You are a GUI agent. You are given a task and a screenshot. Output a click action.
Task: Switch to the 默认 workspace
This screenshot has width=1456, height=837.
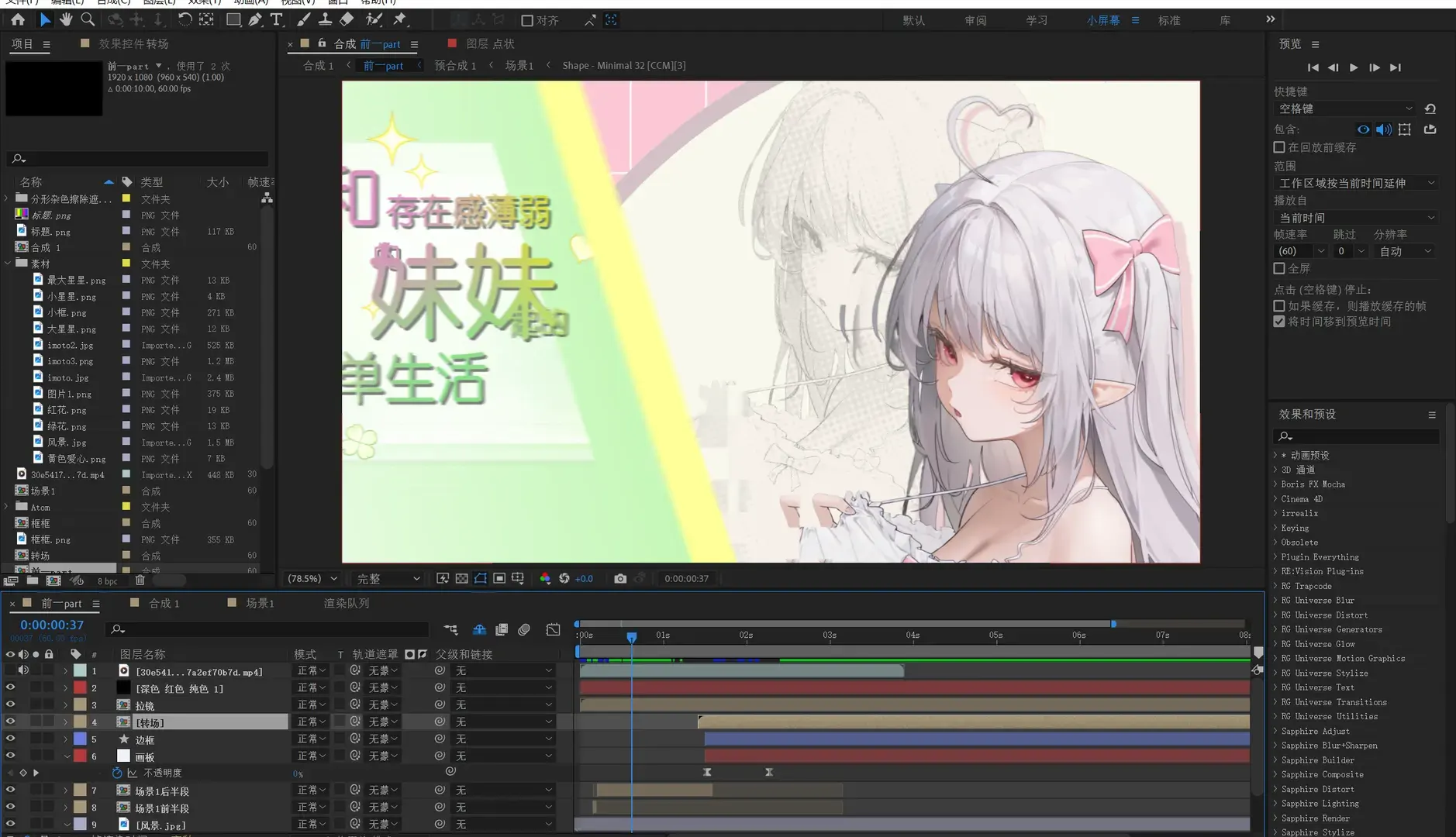click(x=913, y=20)
